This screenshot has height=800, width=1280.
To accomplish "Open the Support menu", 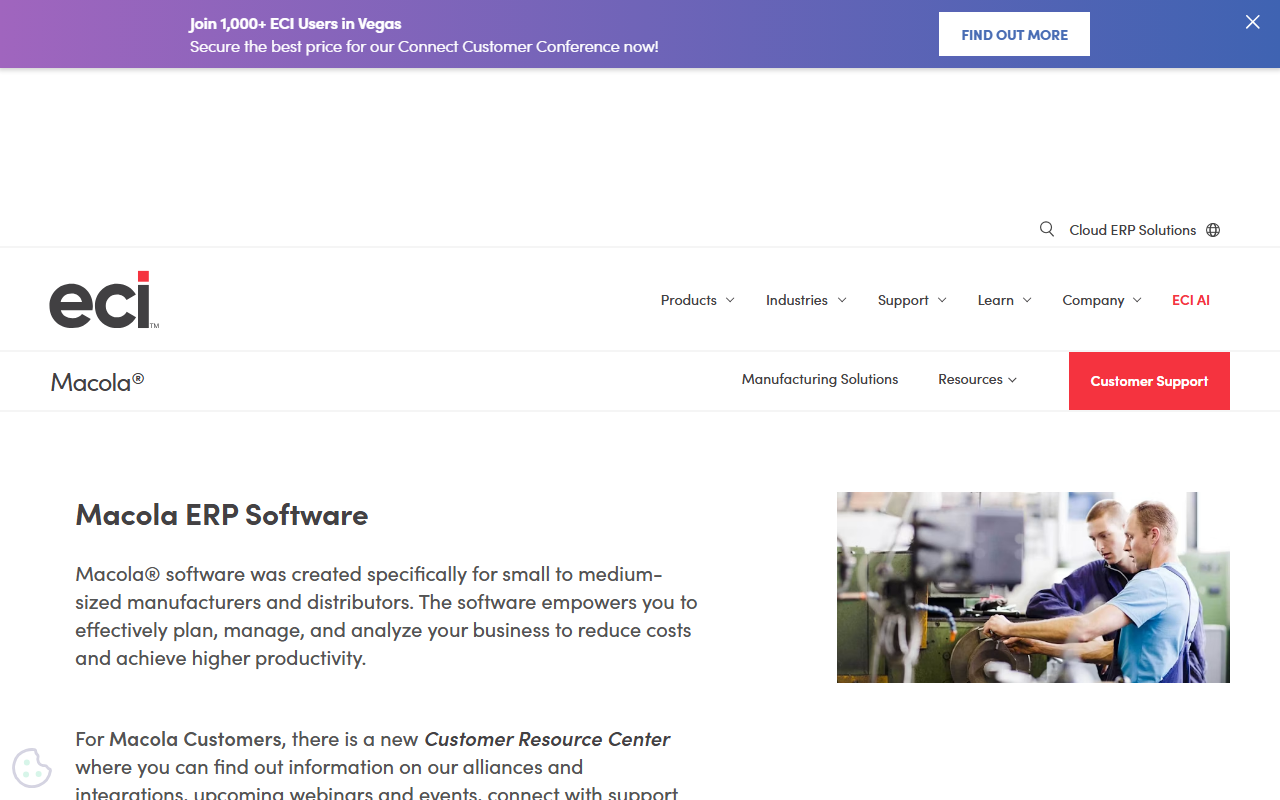I will [903, 300].
